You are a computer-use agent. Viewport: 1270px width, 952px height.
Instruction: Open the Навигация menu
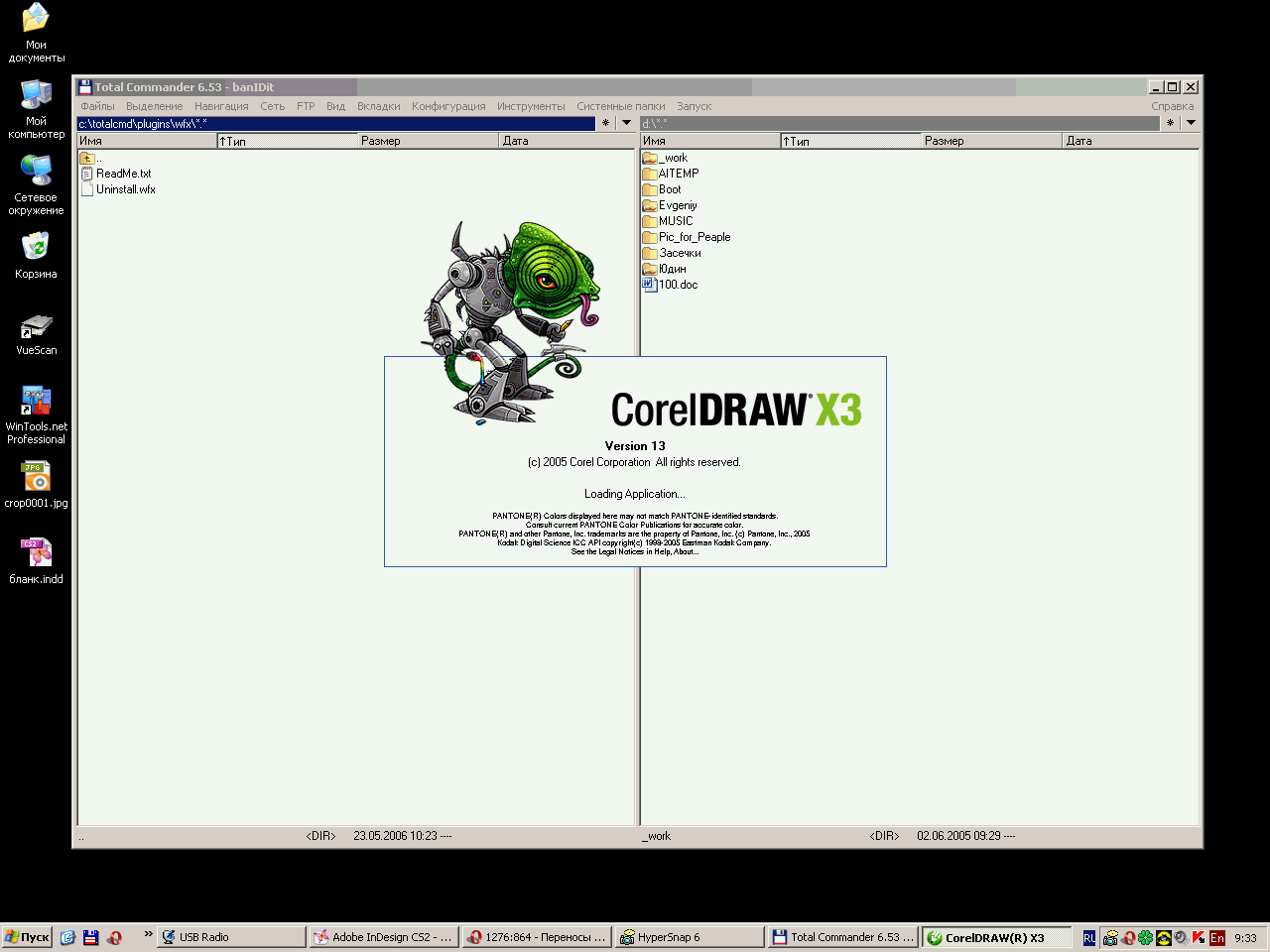(x=221, y=106)
